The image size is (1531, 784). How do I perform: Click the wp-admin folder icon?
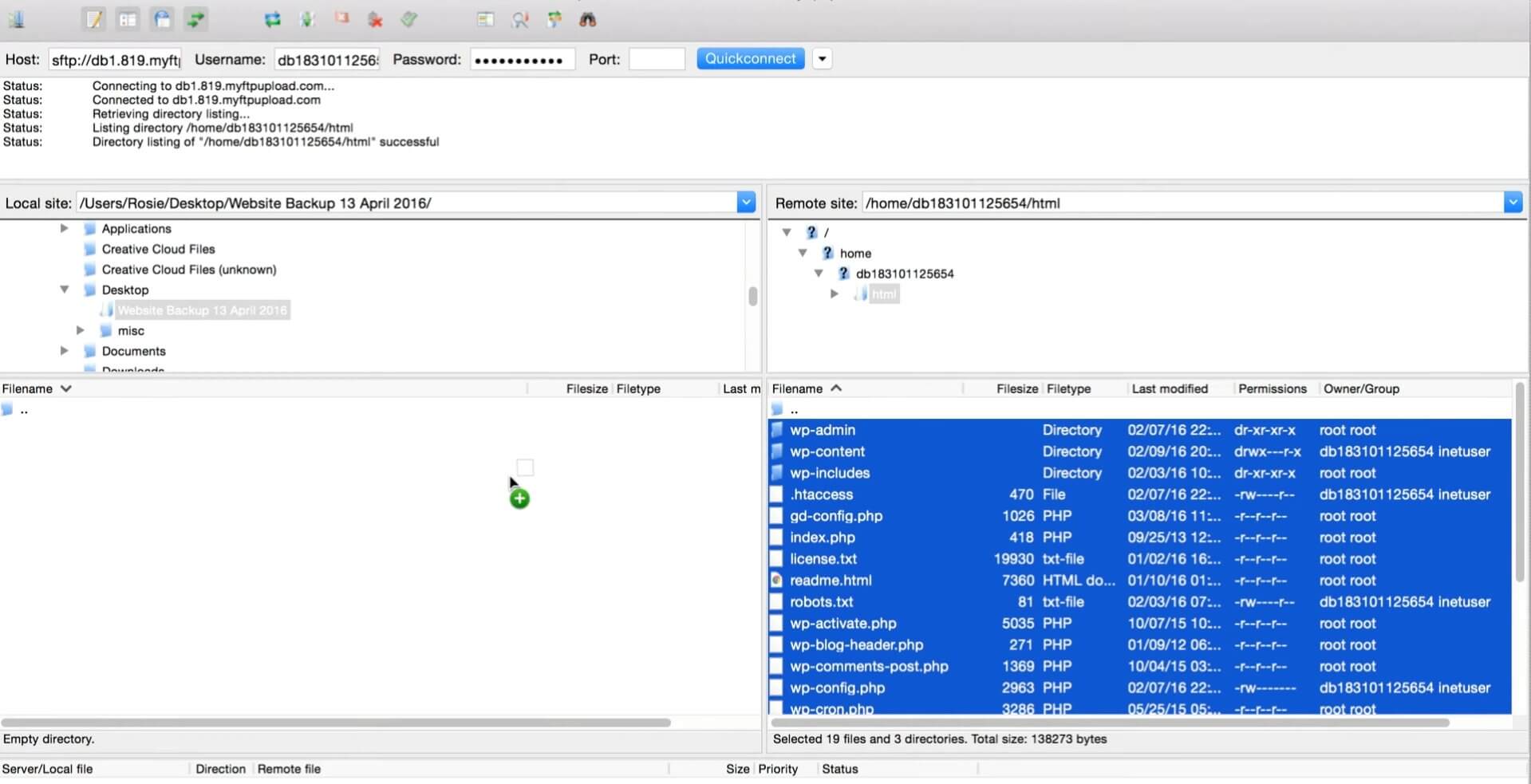pos(777,430)
